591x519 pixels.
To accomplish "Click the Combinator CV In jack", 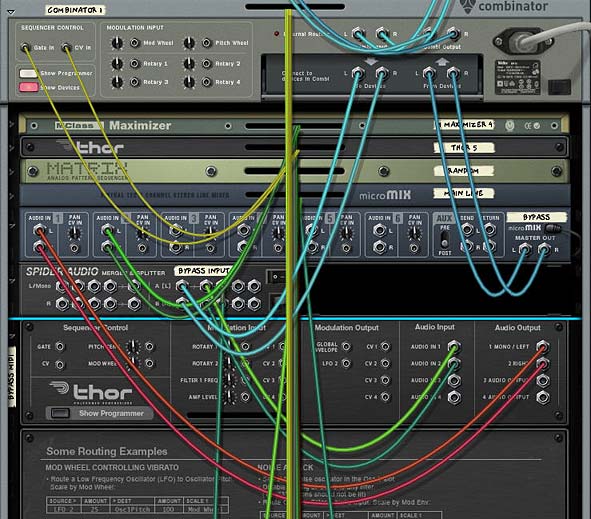I will pos(66,47).
